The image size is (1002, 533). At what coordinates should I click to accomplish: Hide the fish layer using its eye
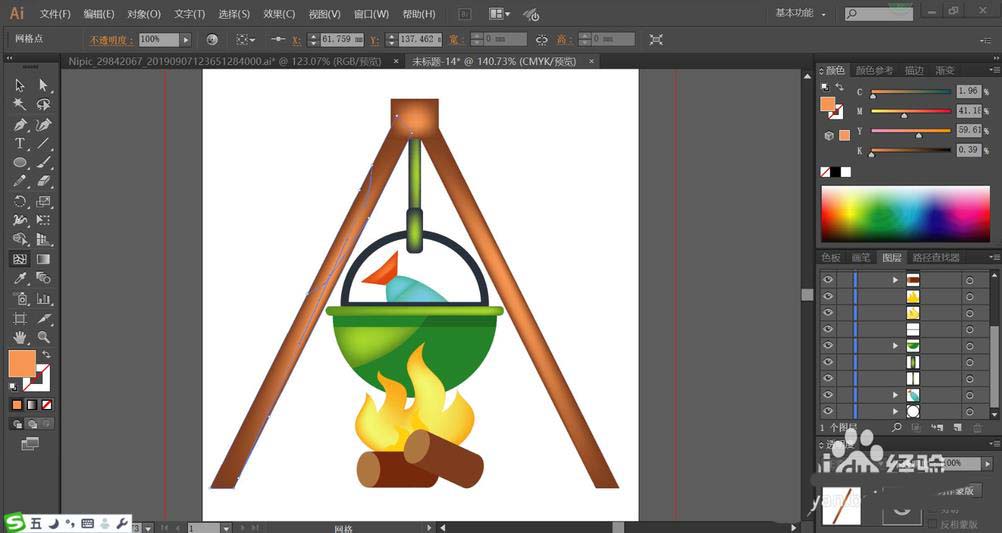pyautogui.click(x=828, y=395)
